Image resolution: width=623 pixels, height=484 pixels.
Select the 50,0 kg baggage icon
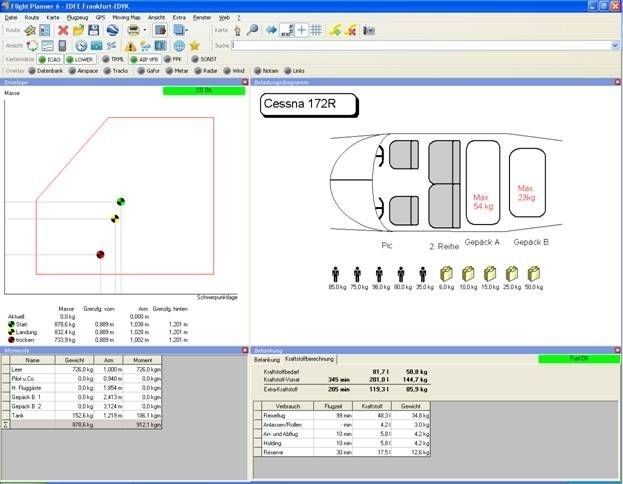coord(534,273)
